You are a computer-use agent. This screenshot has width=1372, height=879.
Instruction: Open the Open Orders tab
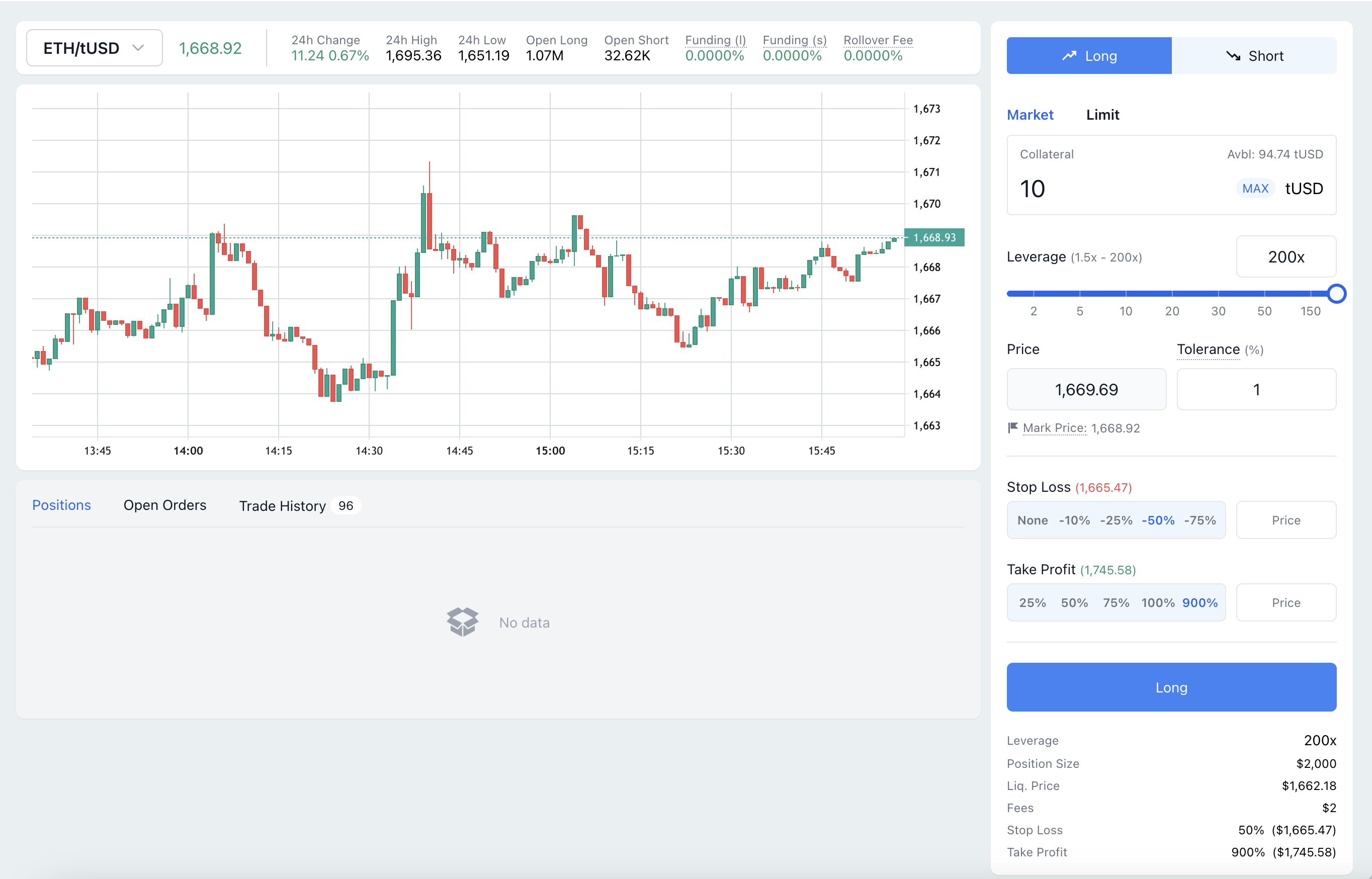tap(165, 505)
